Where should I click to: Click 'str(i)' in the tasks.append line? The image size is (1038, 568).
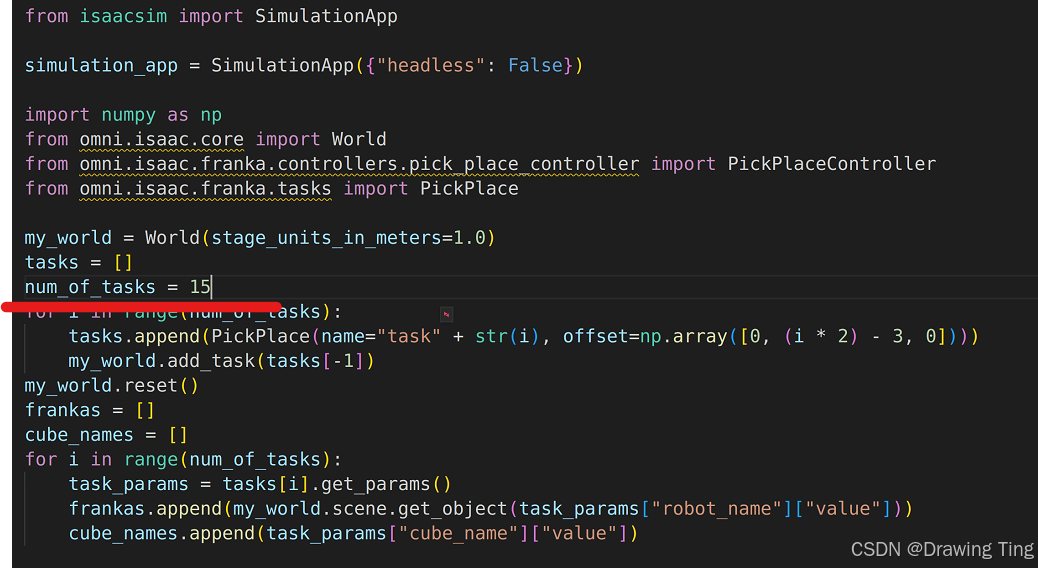[x=508, y=336]
